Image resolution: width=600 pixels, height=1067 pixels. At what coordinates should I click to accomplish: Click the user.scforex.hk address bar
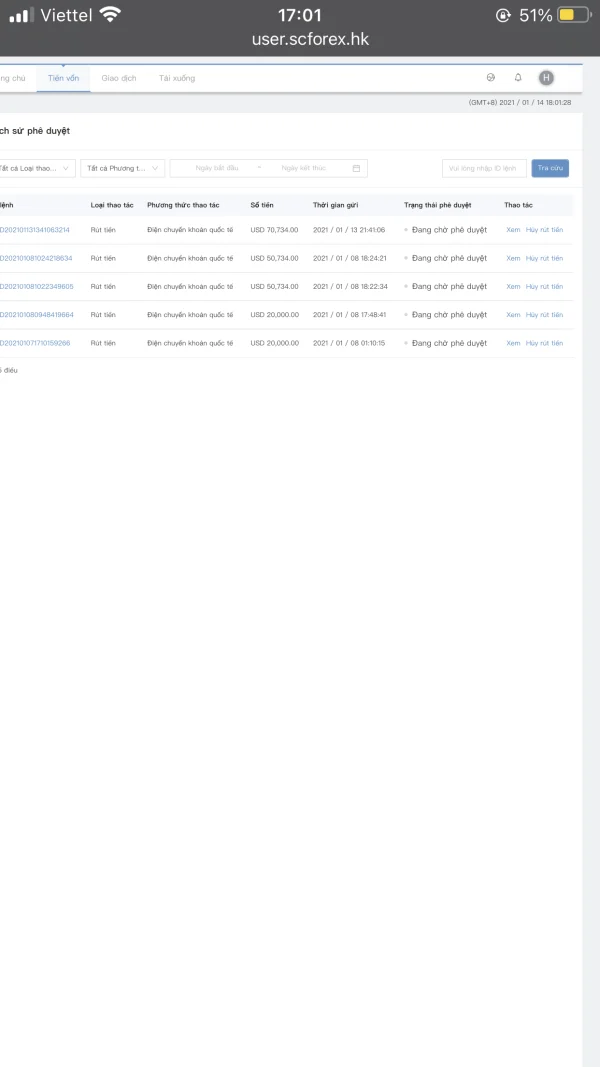(310, 39)
